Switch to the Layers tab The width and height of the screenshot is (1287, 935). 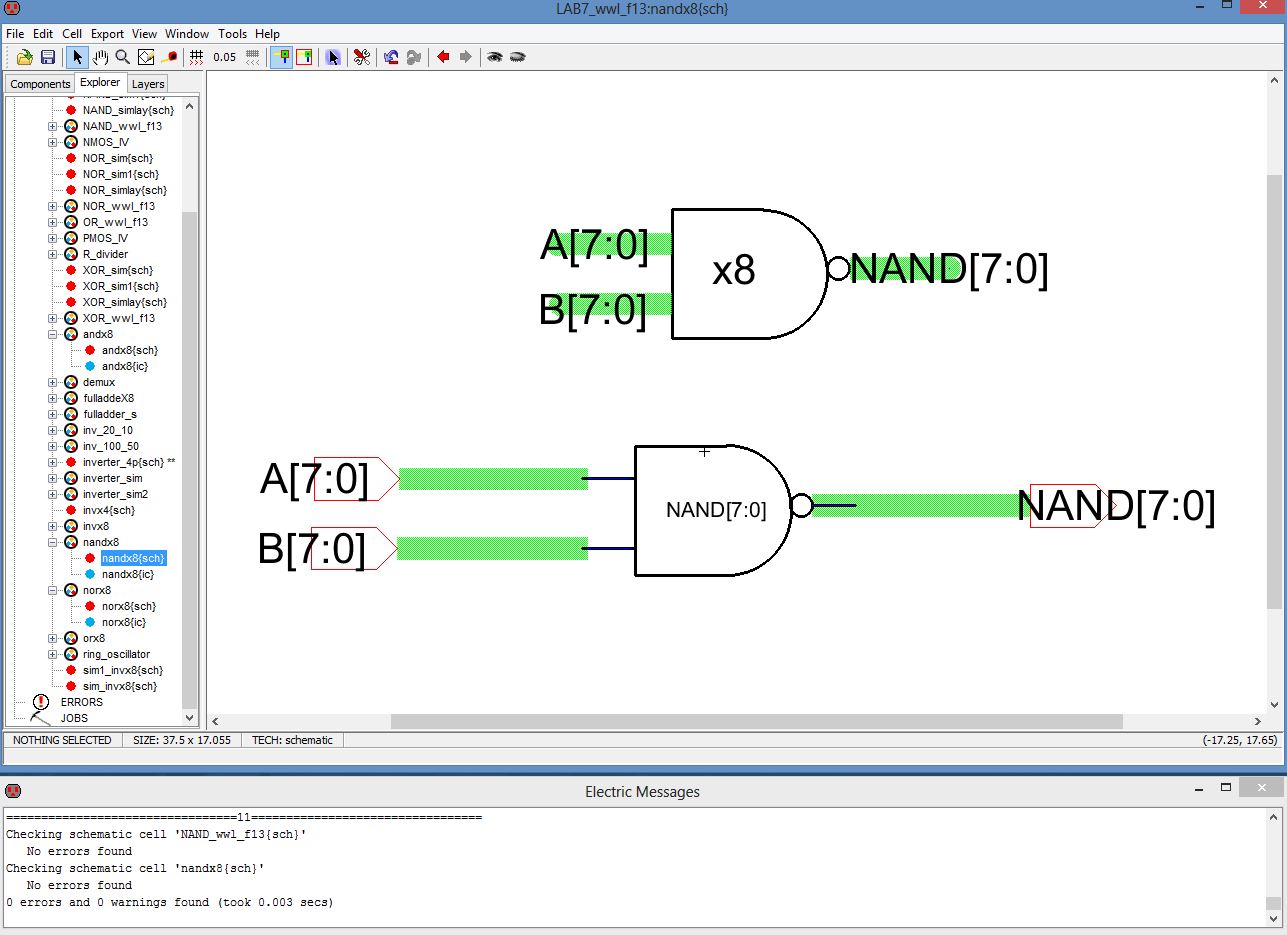click(x=148, y=84)
